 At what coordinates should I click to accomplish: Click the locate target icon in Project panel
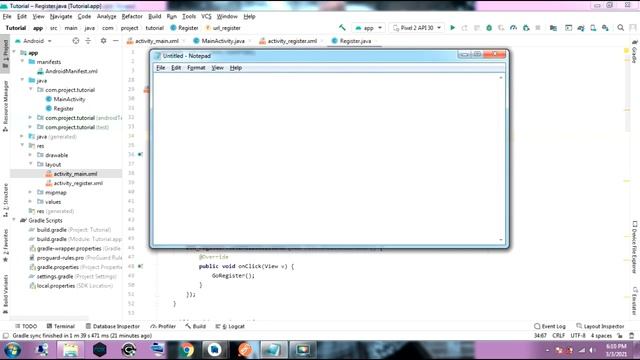[76, 41]
